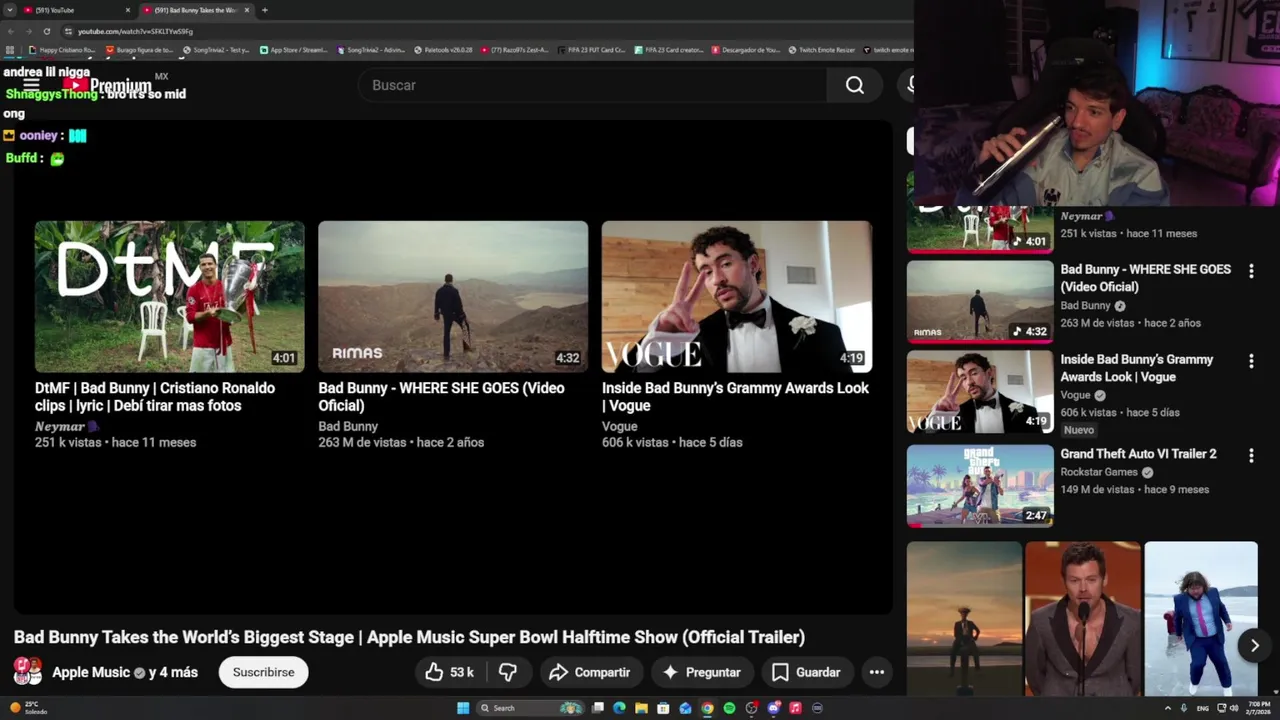The image size is (1280, 720).
Task: Open options menu for Grand Theft Auto VI Trailer 2
Action: click(x=1251, y=455)
